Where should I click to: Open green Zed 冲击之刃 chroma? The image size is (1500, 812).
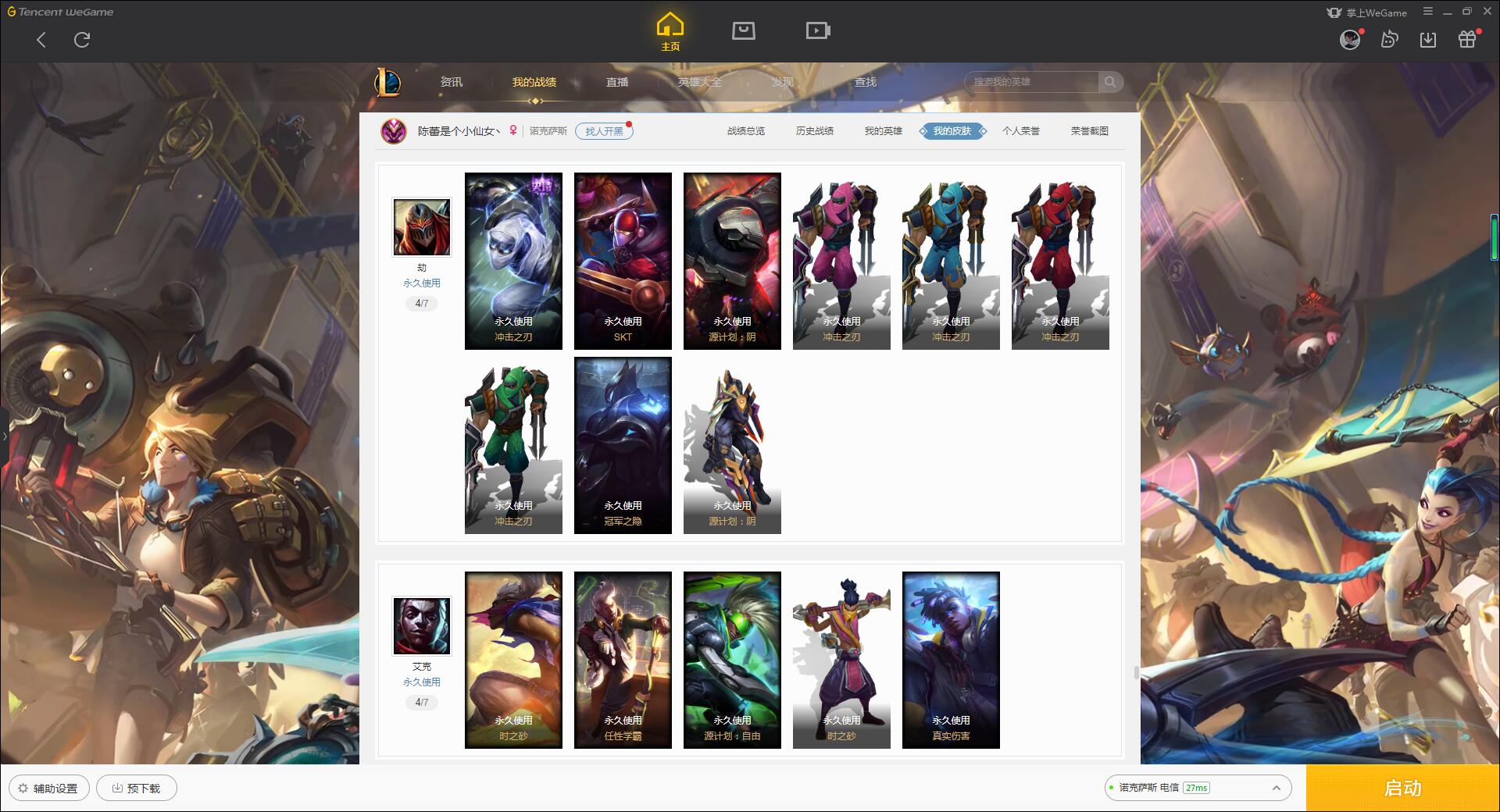[x=513, y=445]
